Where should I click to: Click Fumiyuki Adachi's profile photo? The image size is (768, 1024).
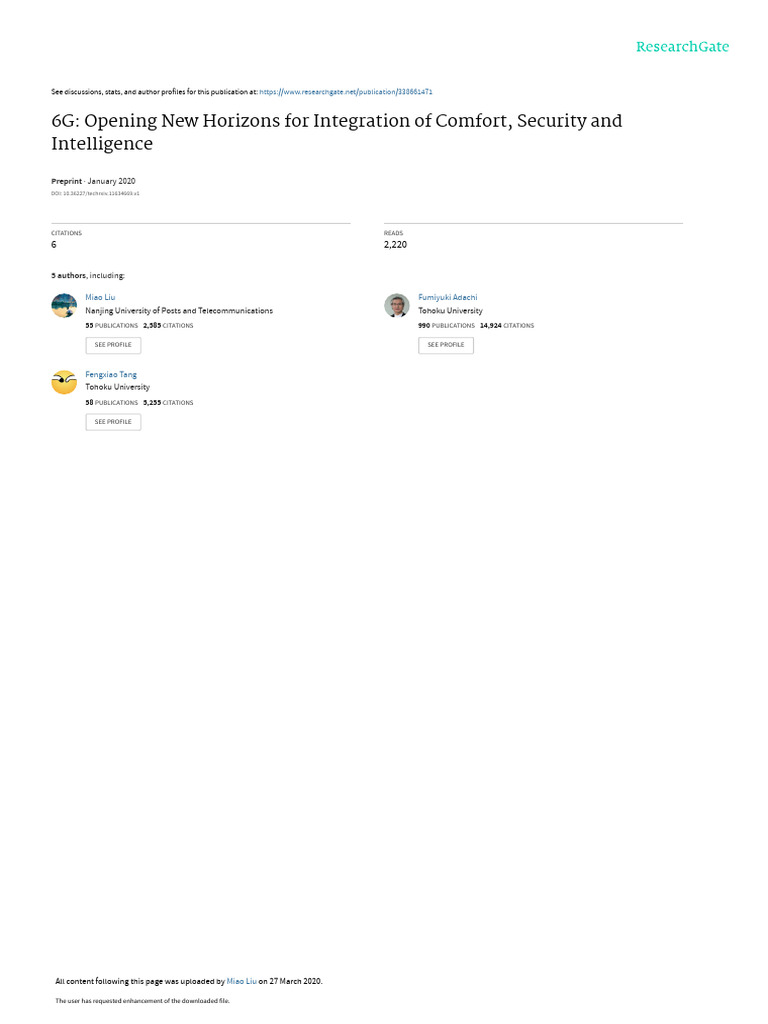396,306
